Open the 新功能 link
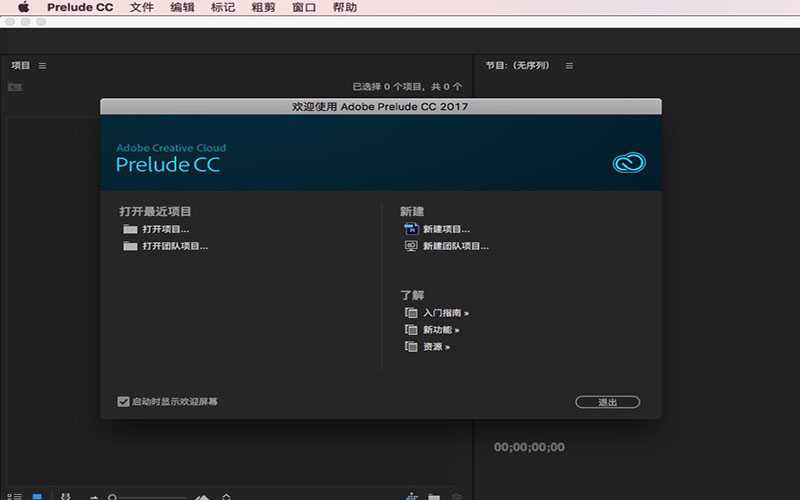 pos(432,330)
